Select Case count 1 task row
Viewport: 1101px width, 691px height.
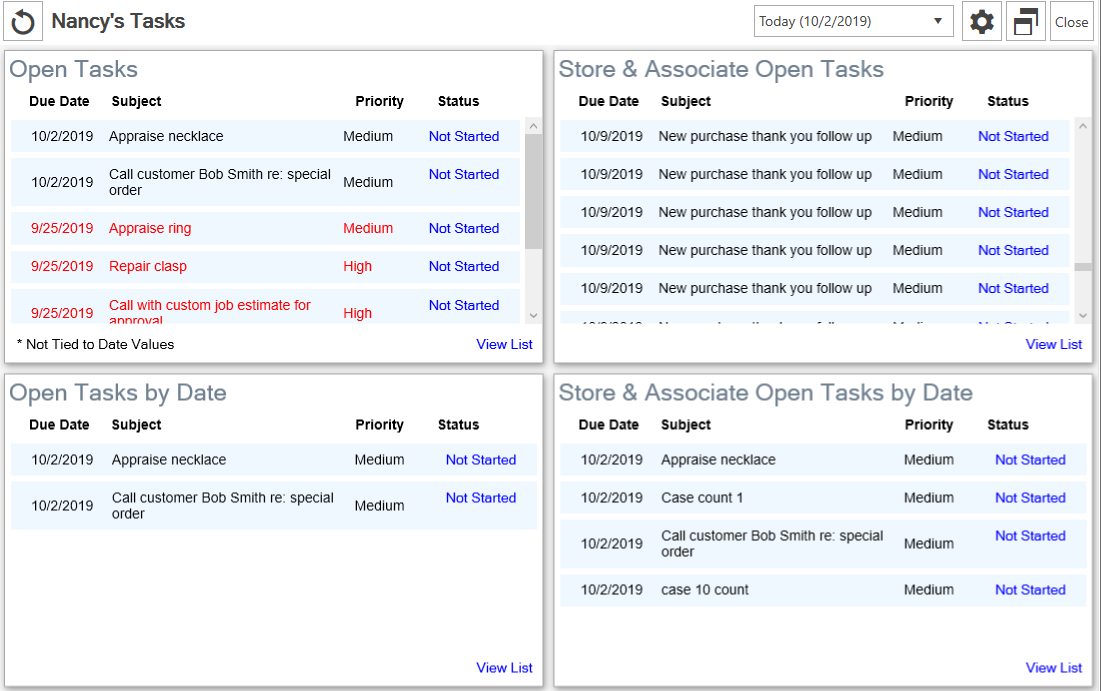701,498
